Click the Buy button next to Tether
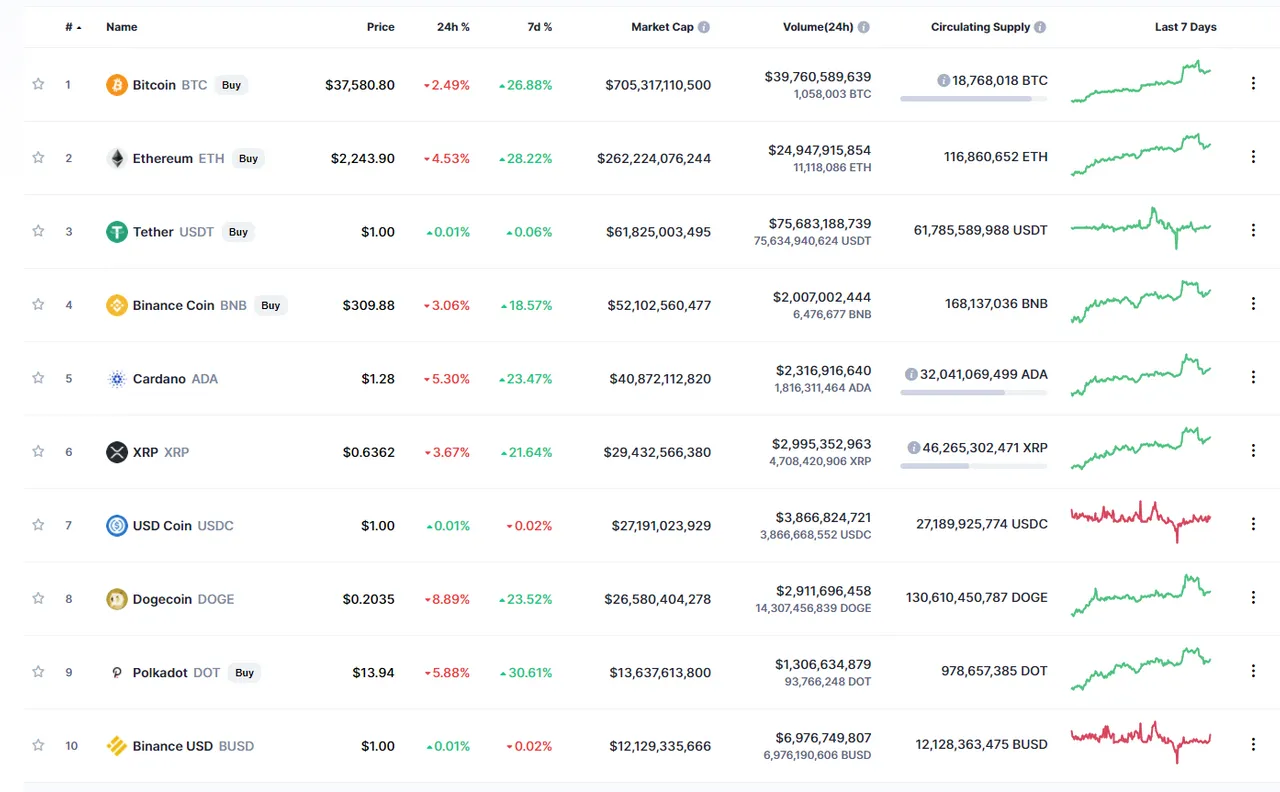The width and height of the screenshot is (1280, 792). [238, 232]
